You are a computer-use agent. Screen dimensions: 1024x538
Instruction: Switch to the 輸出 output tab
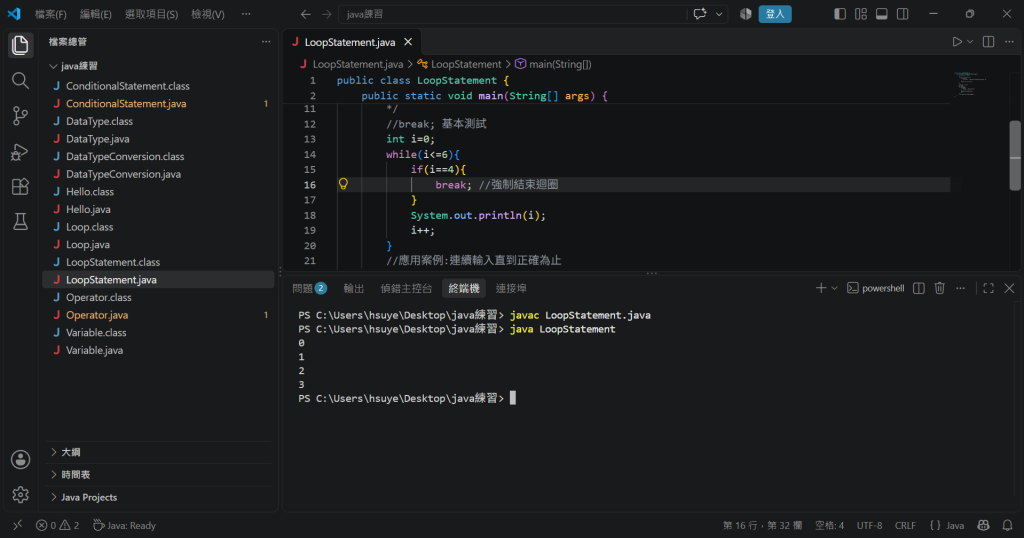[354, 288]
